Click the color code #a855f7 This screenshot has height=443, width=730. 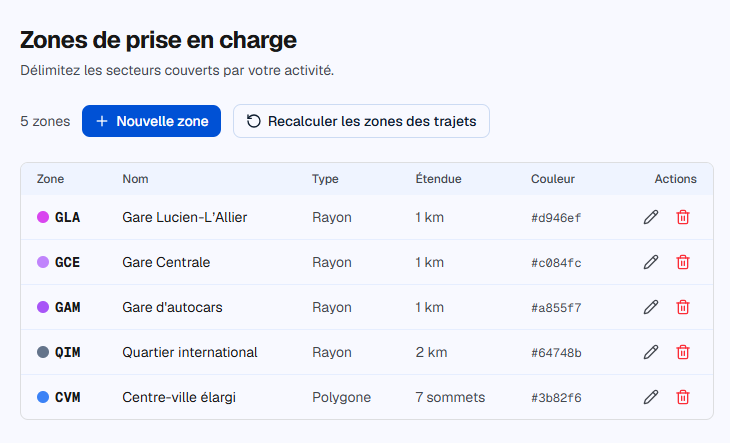pos(556,308)
